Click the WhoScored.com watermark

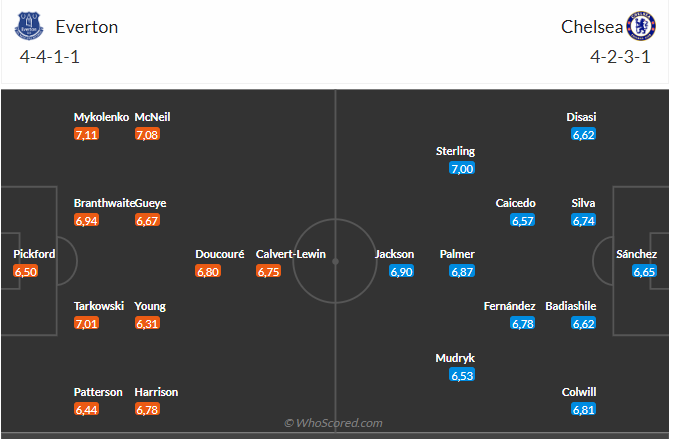(x=333, y=423)
